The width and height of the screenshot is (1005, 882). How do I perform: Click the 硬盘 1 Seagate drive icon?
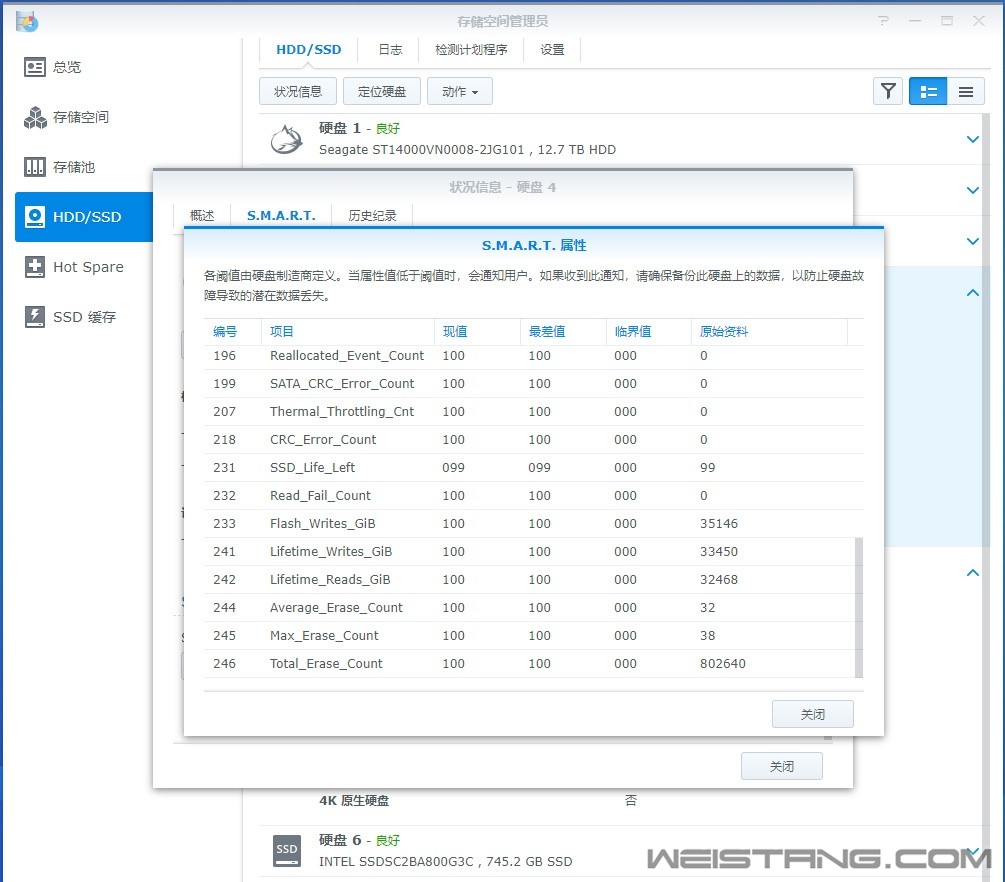pyautogui.click(x=286, y=139)
